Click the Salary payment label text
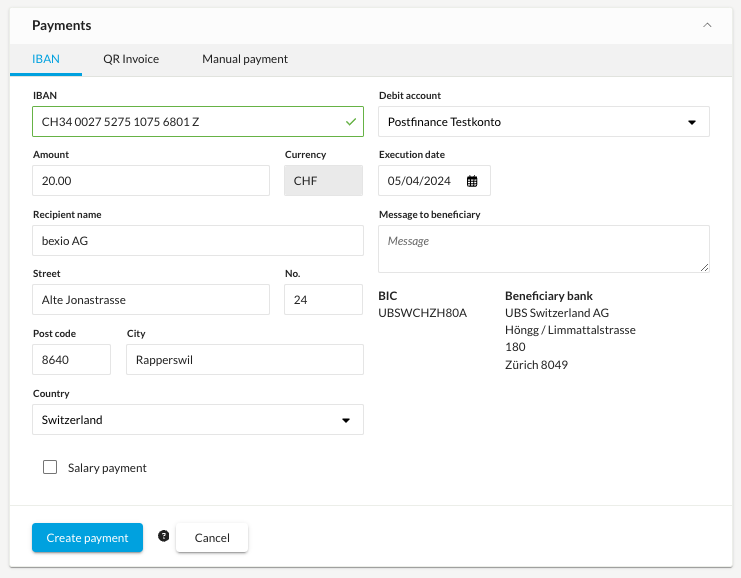The width and height of the screenshot is (741, 578). tap(107, 468)
